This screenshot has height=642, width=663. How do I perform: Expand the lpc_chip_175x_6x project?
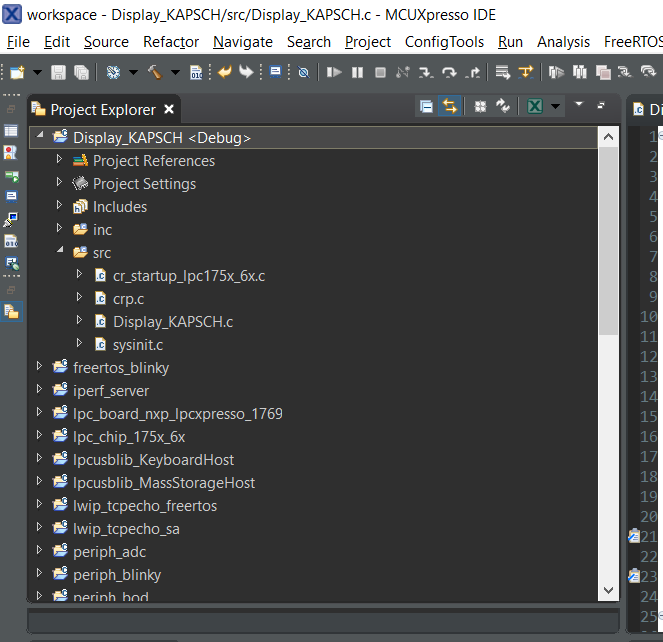click(39, 435)
